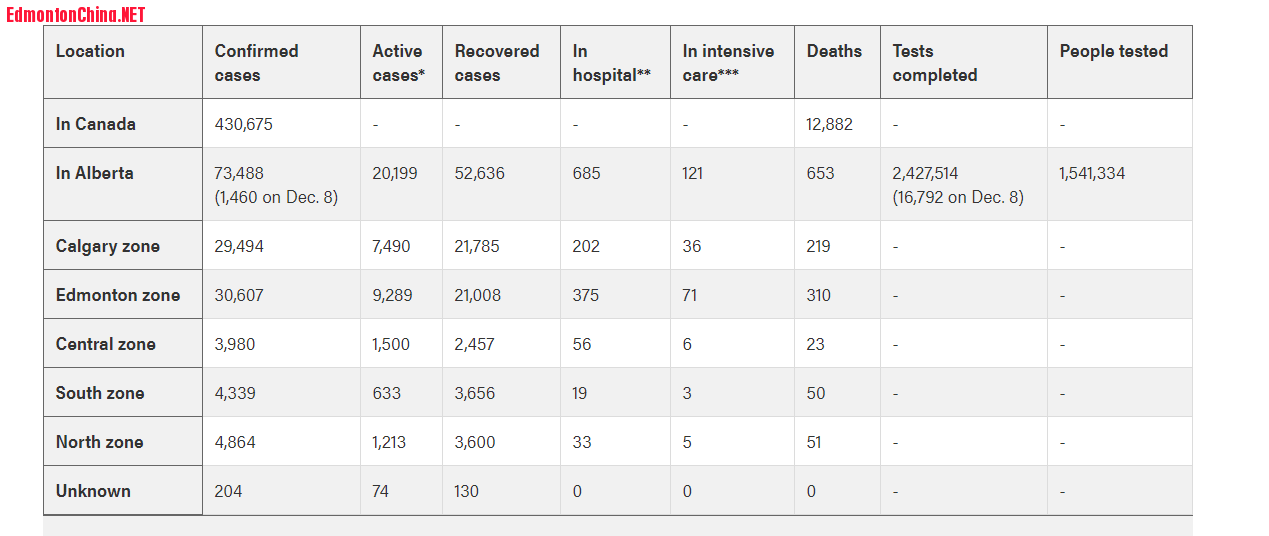The image size is (1269, 536).
Task: Select North zone recovered cases 3,600
Action: [x=476, y=442]
